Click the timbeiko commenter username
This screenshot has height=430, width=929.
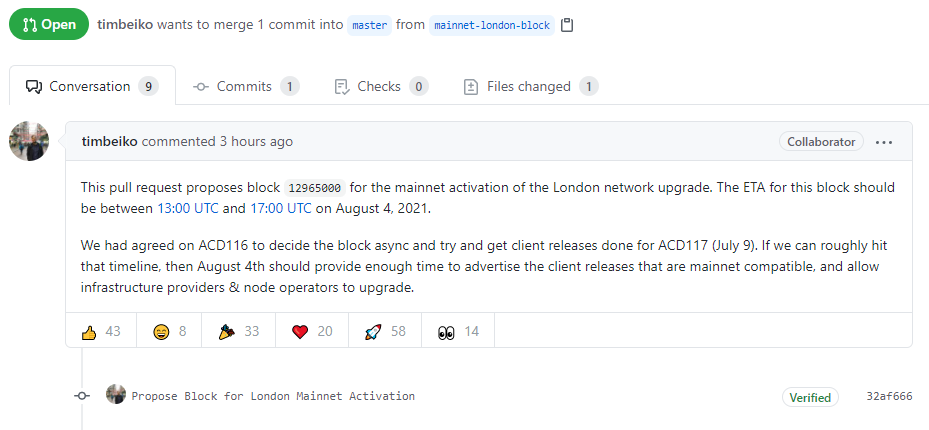[x=110, y=142]
